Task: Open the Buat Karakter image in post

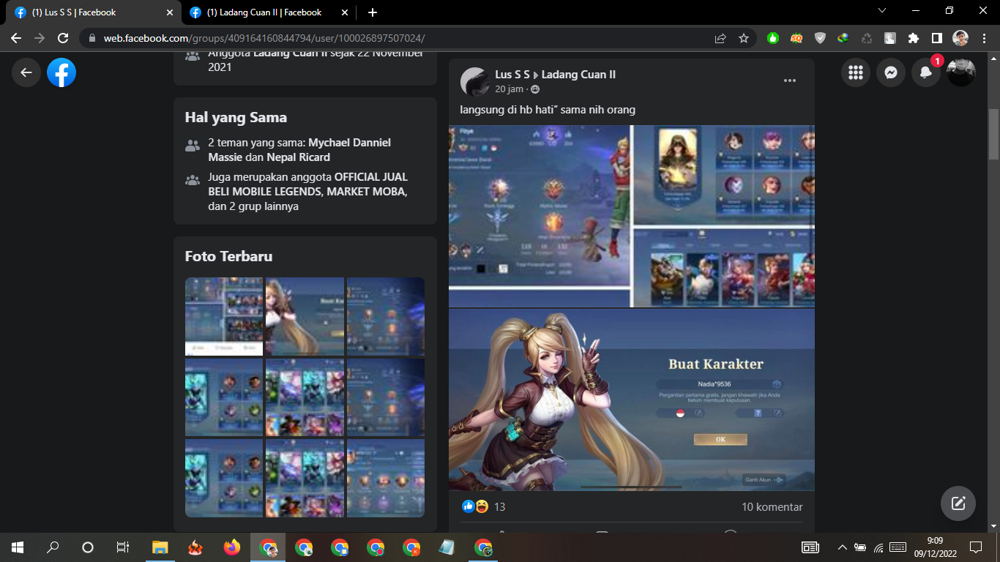Action: pyautogui.click(x=631, y=400)
